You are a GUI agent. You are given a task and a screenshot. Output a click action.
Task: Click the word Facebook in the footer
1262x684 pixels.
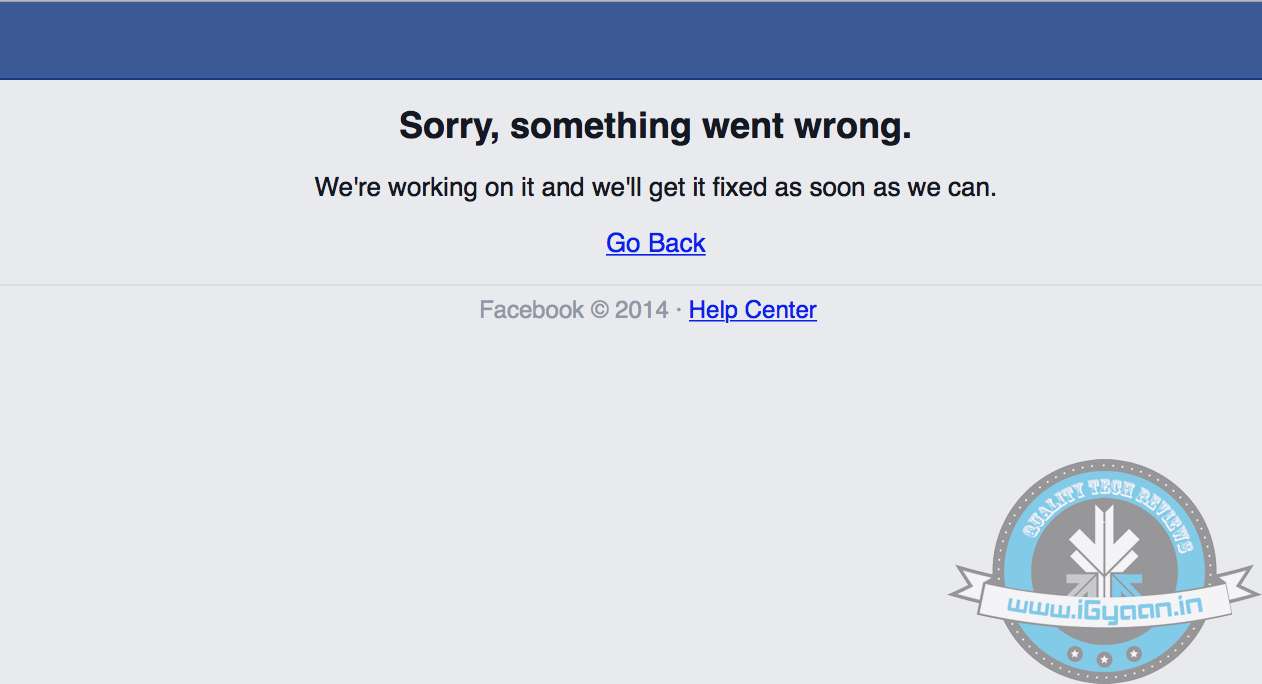(x=531, y=310)
